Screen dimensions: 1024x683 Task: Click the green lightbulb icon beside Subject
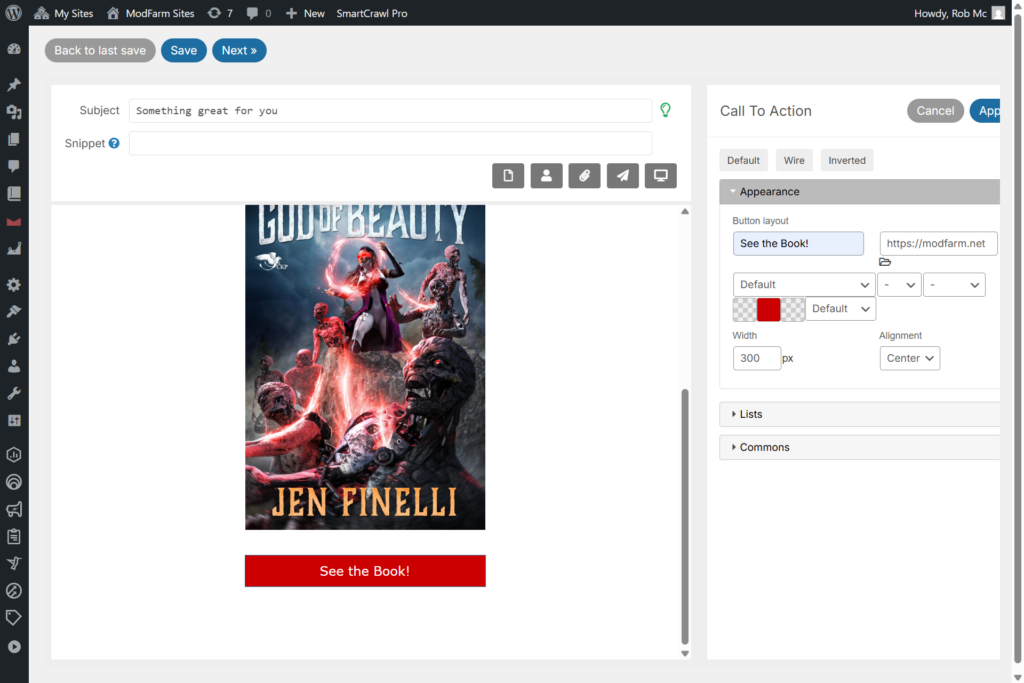coord(665,110)
